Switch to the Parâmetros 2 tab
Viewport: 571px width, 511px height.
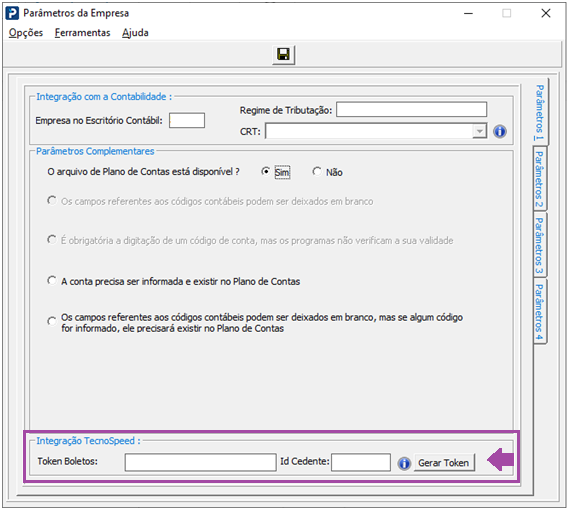point(540,178)
